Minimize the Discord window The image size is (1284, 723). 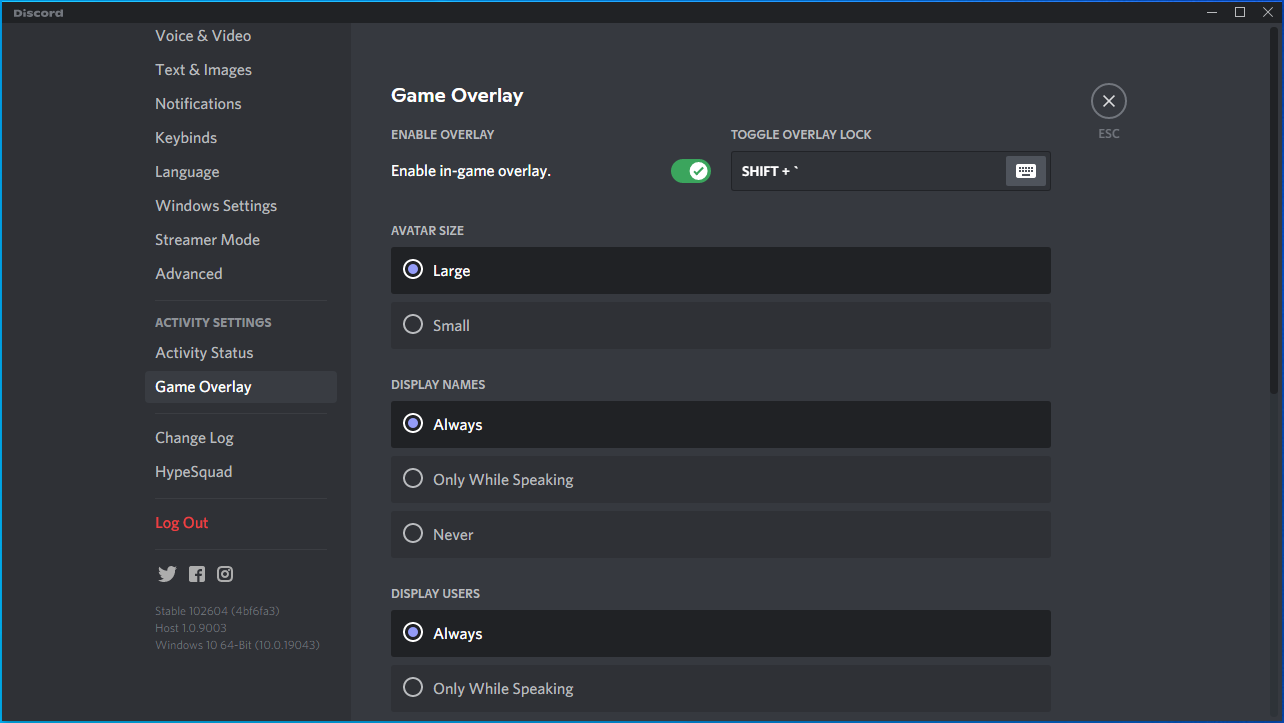[1213, 12]
